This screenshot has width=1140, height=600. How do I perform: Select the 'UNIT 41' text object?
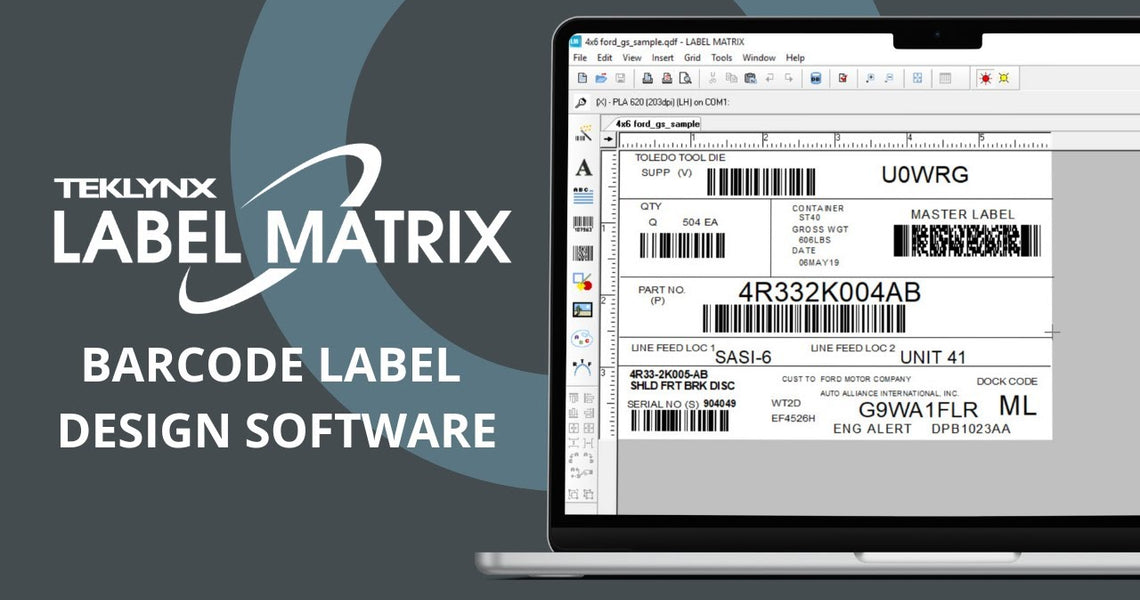933,357
